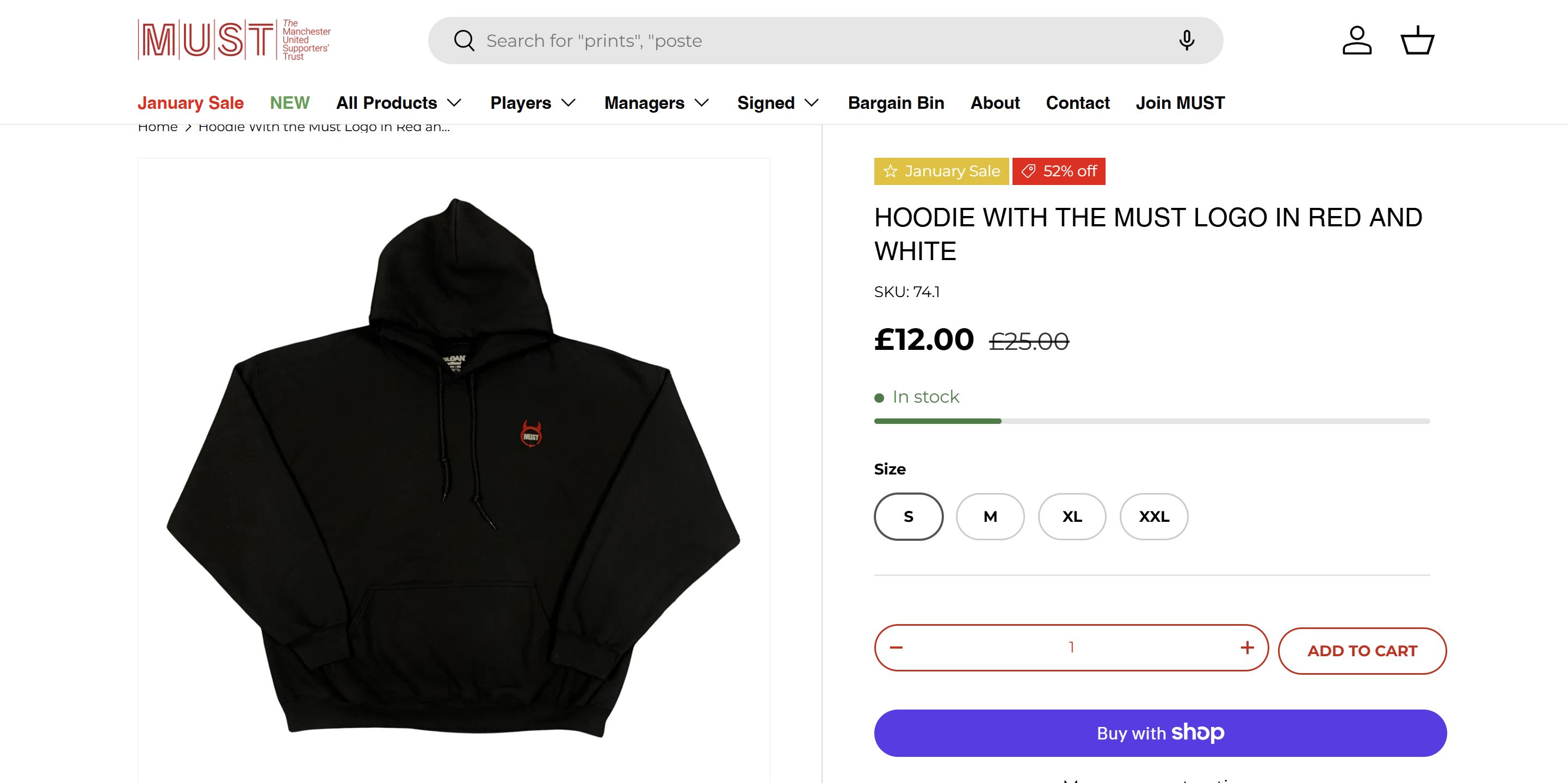This screenshot has height=783, width=1568.
Task: Go to Bargain Bin page
Action: 896,103
